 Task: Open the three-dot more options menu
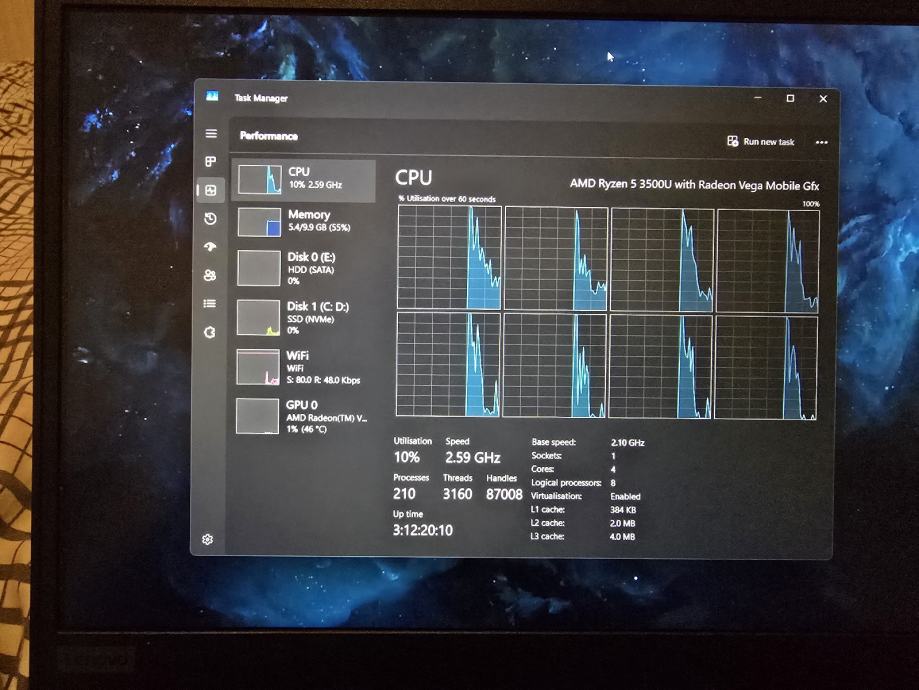(821, 142)
